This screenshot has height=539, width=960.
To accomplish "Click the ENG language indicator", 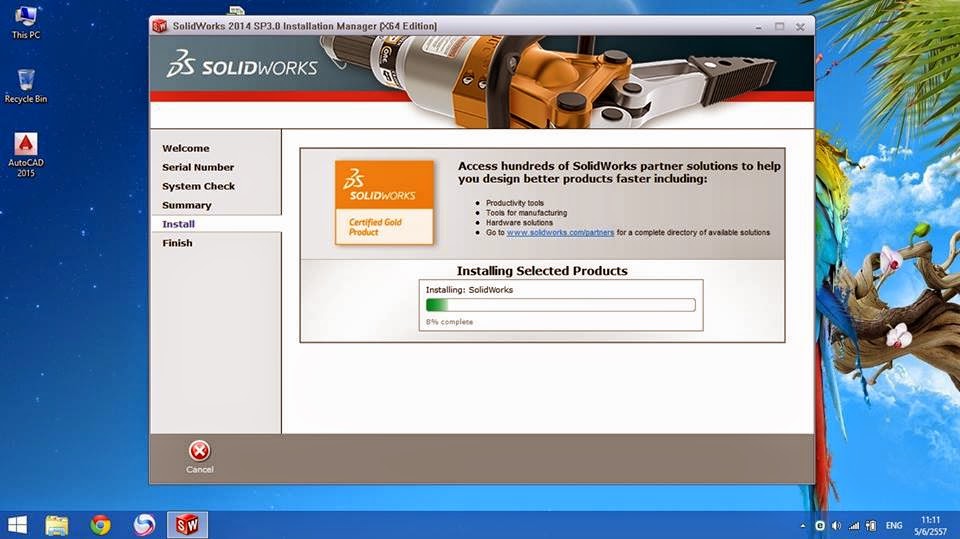I will pos(894,526).
